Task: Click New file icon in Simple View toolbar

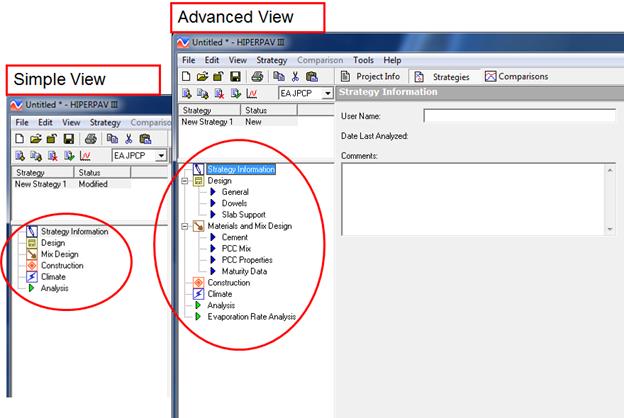Action: [x=19, y=139]
